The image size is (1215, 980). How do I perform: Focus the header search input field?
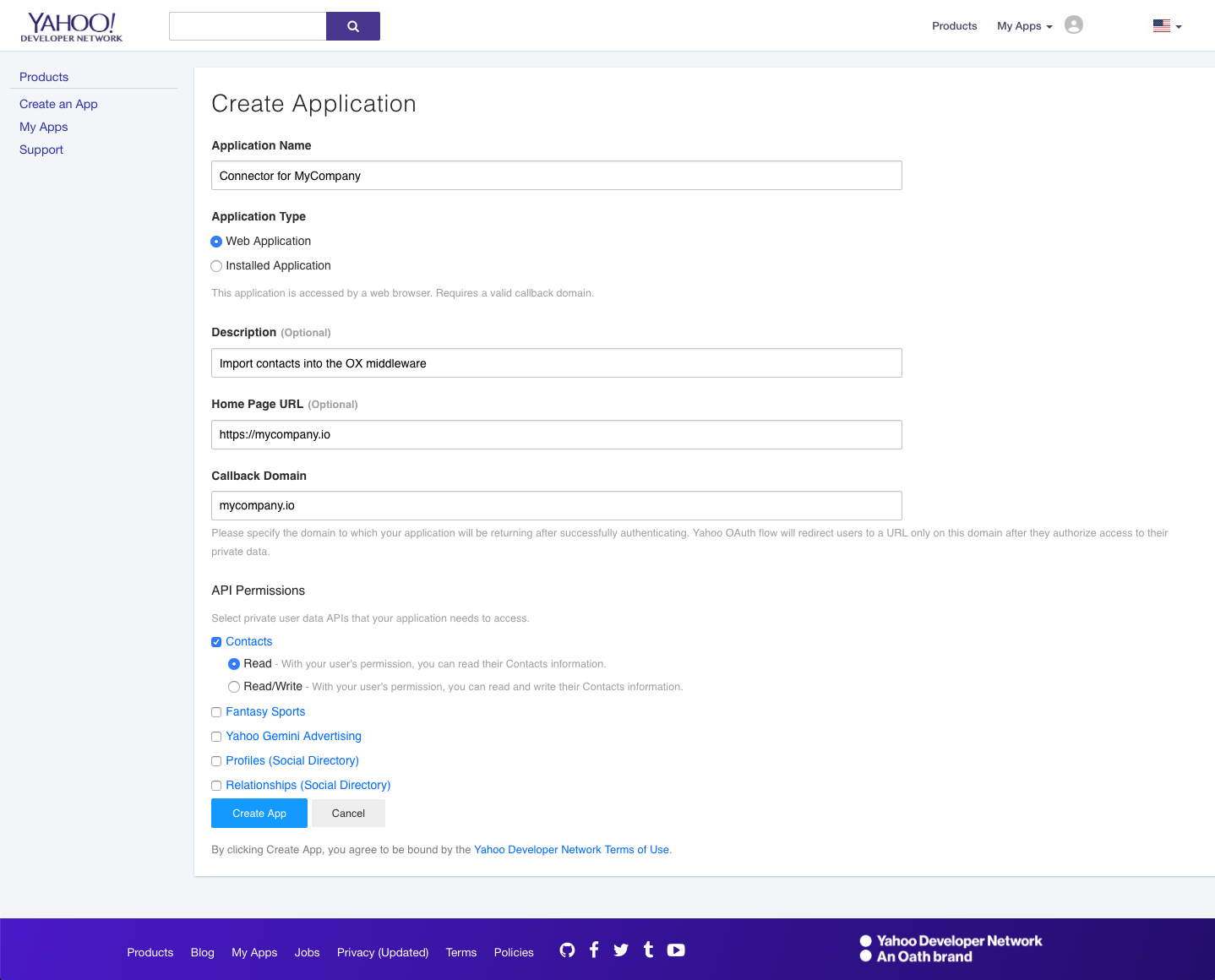pos(248,26)
